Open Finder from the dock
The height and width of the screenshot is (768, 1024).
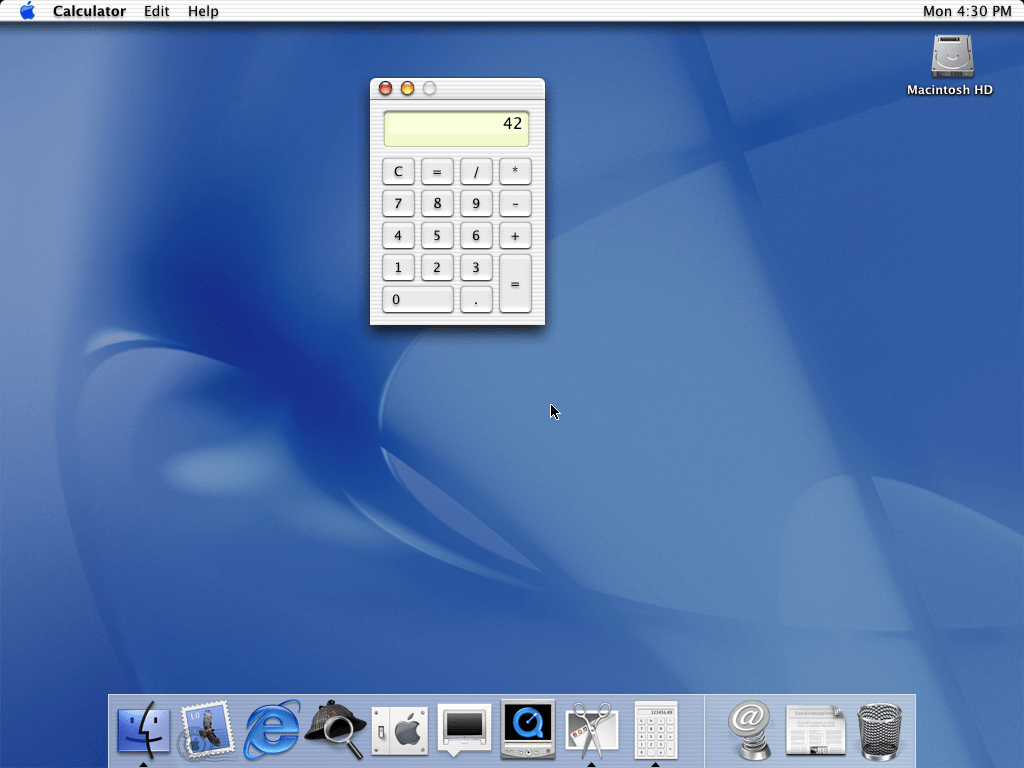tap(144, 729)
